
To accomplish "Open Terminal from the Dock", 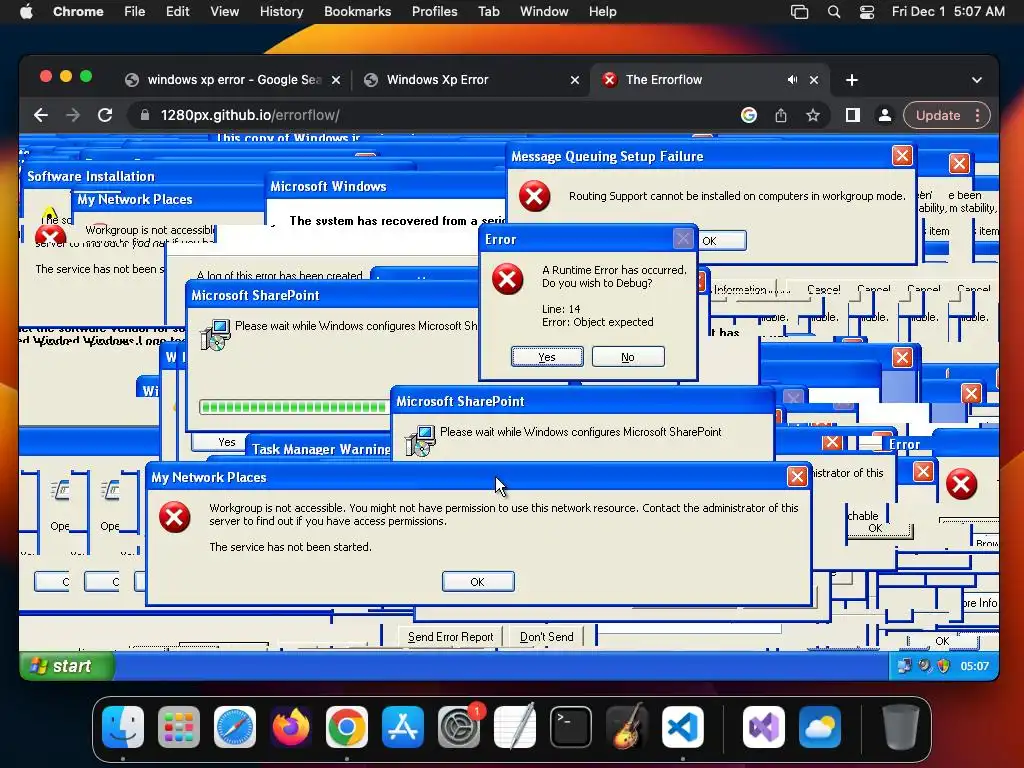I will click(571, 727).
